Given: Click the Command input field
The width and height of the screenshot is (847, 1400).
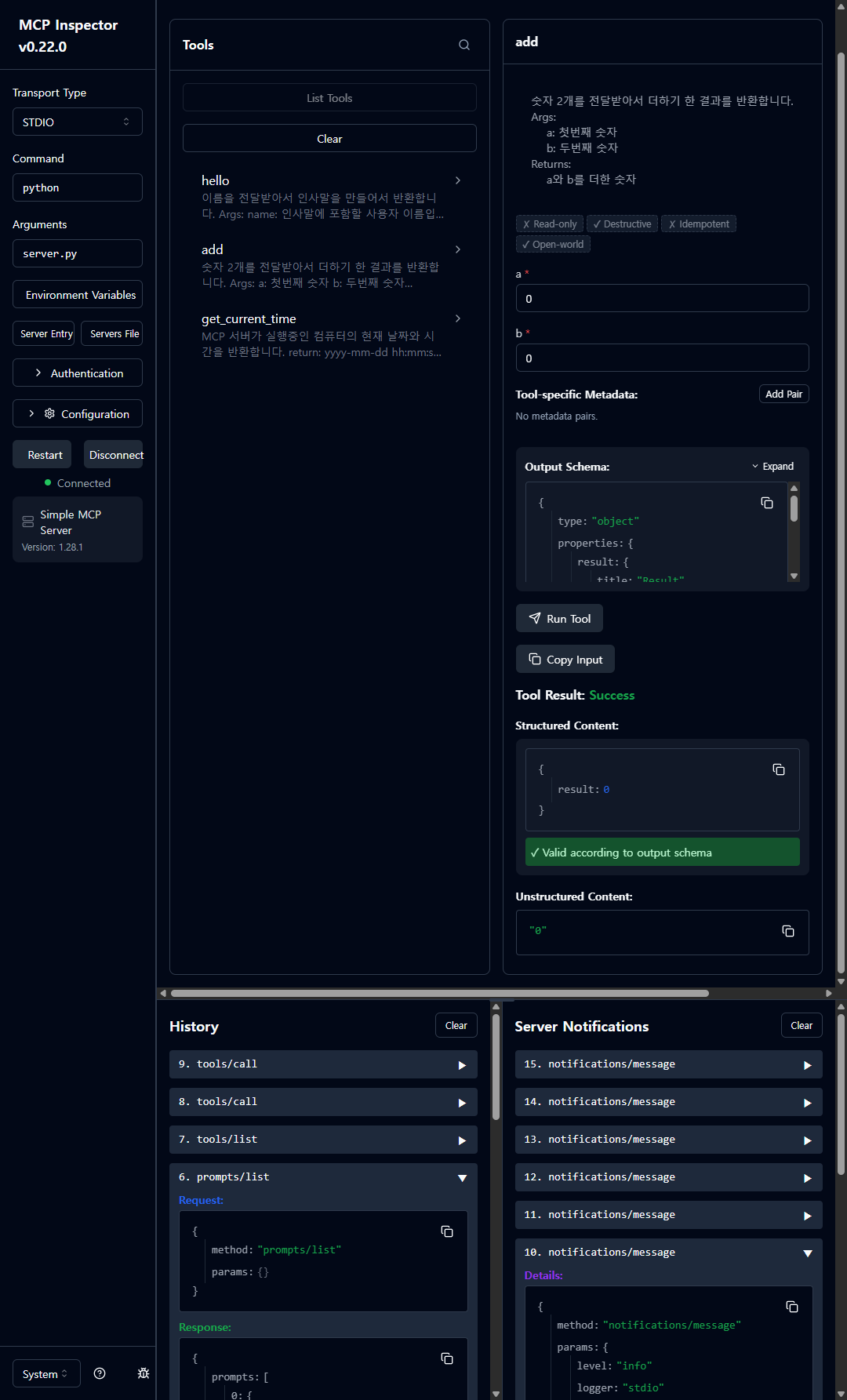Looking at the screenshot, I should tap(78, 187).
